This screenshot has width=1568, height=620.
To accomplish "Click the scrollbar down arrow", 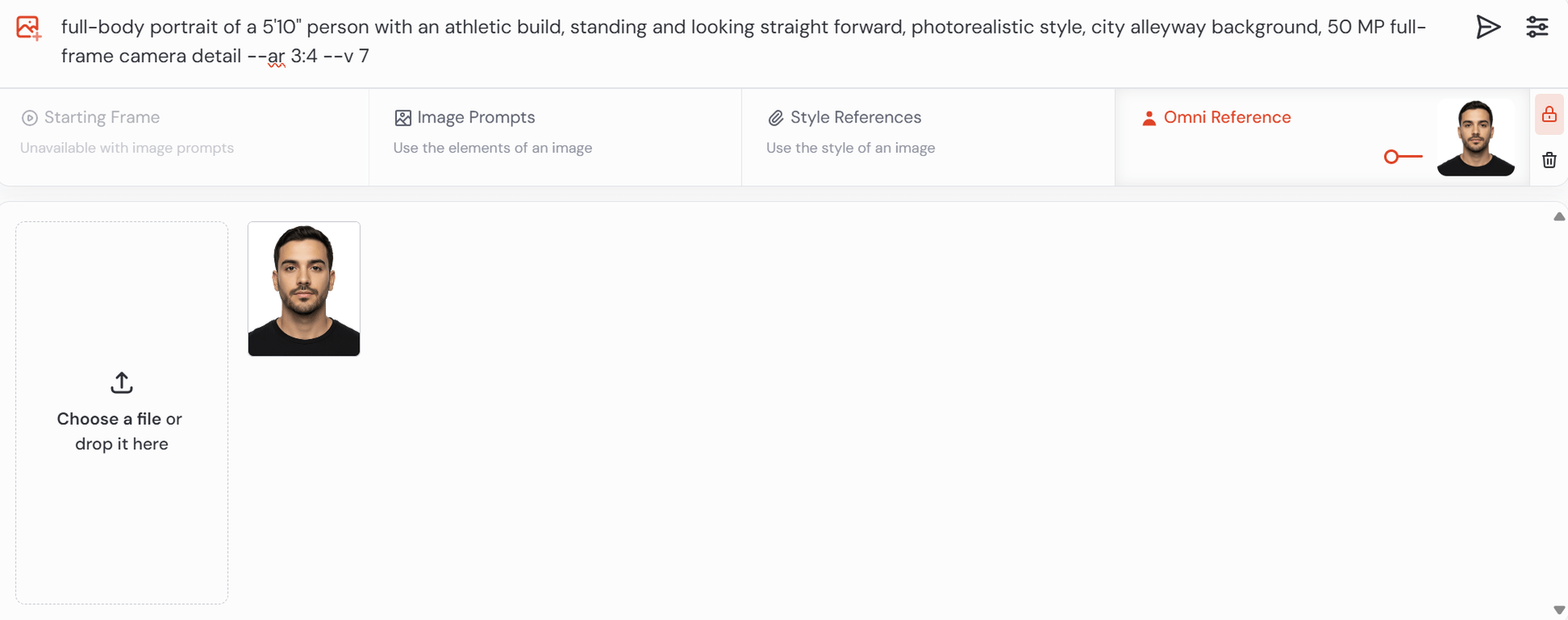I will pyautogui.click(x=1558, y=610).
